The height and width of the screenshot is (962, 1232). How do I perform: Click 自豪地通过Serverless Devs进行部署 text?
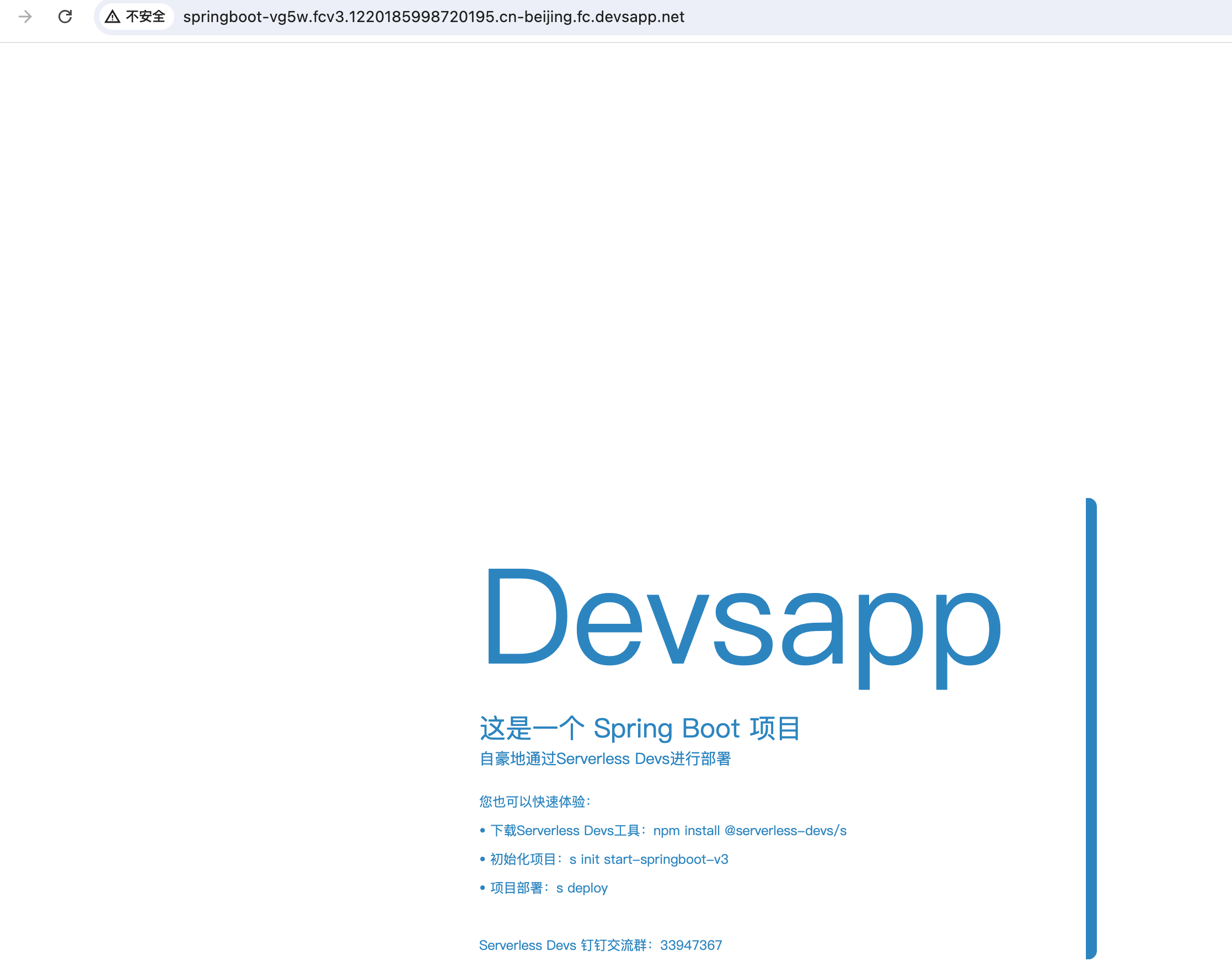pyautogui.click(x=605, y=759)
